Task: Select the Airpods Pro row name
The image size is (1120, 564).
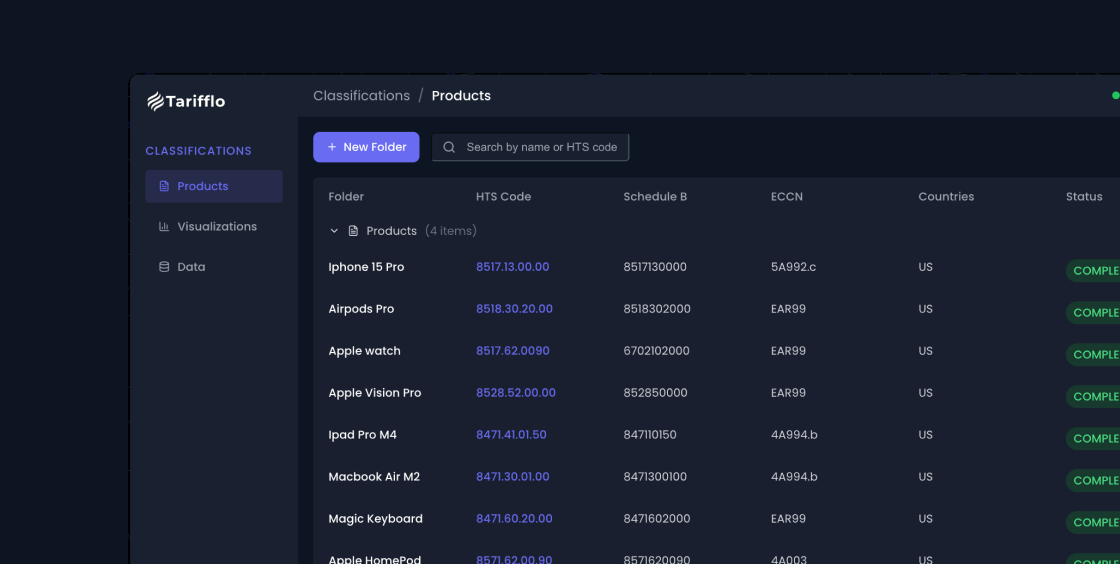Action: 361,309
